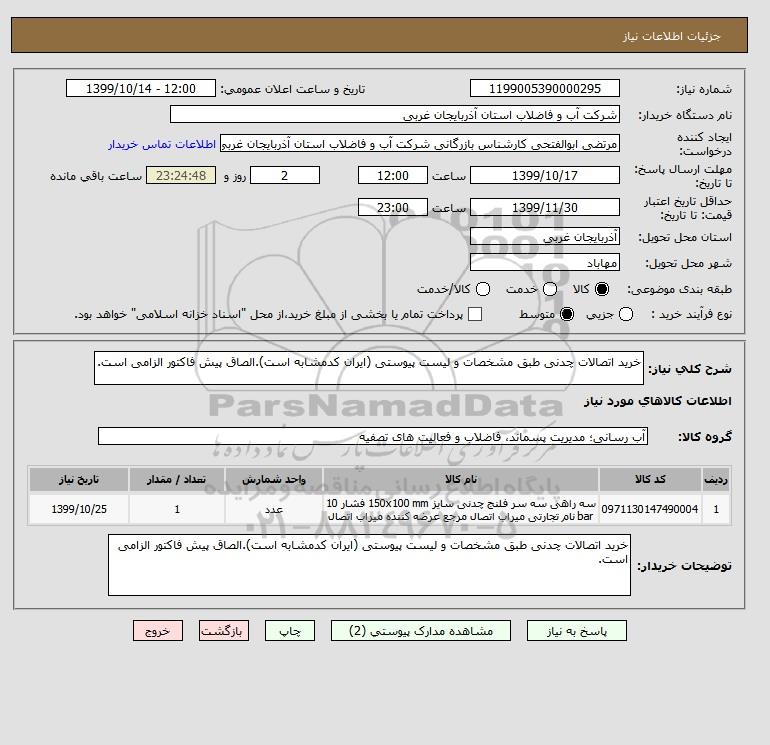Click need date cell 1399/10/25
The height and width of the screenshot is (745, 770).
79,509
